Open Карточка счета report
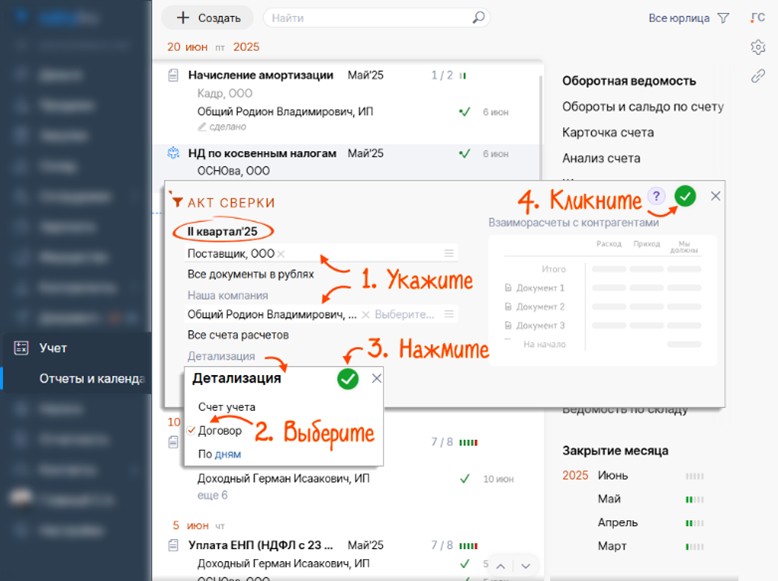This screenshot has height=581, width=778. [607, 132]
